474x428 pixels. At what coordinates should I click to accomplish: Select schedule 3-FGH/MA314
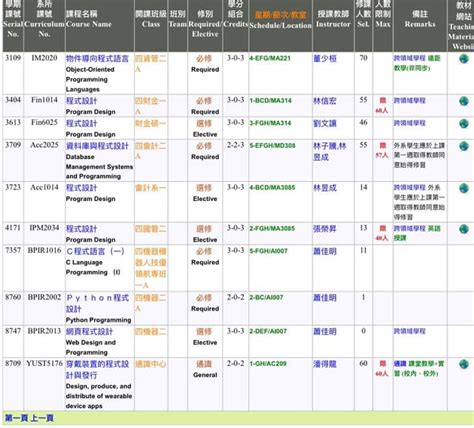[270, 123]
